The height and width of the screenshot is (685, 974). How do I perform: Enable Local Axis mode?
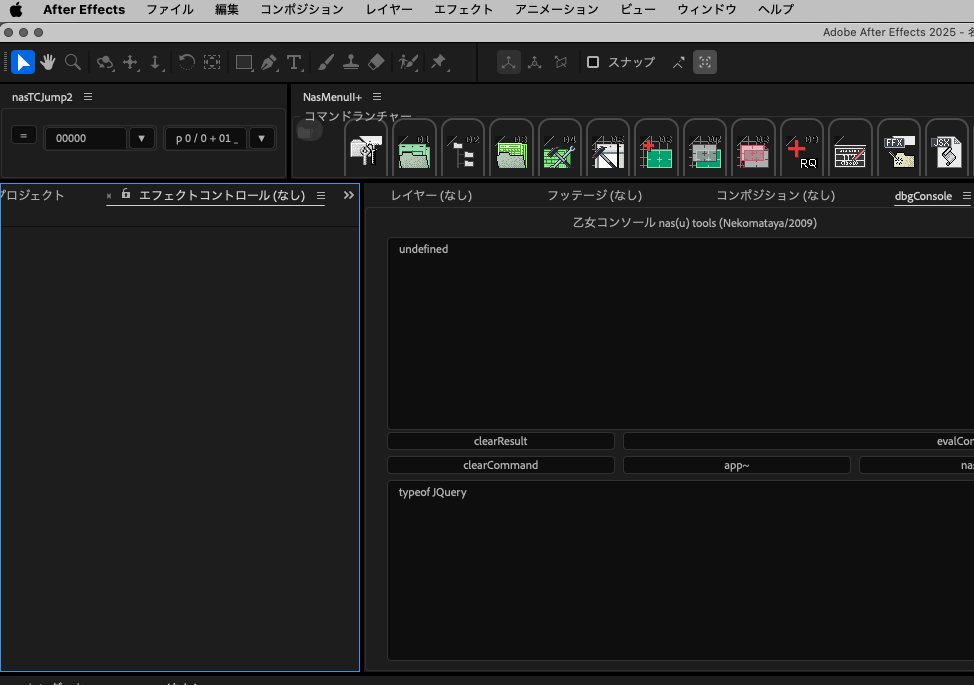(x=509, y=62)
